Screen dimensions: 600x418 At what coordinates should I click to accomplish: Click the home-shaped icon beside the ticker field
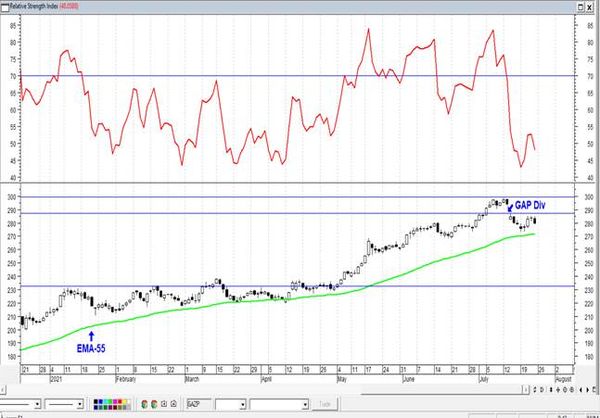tap(173, 404)
